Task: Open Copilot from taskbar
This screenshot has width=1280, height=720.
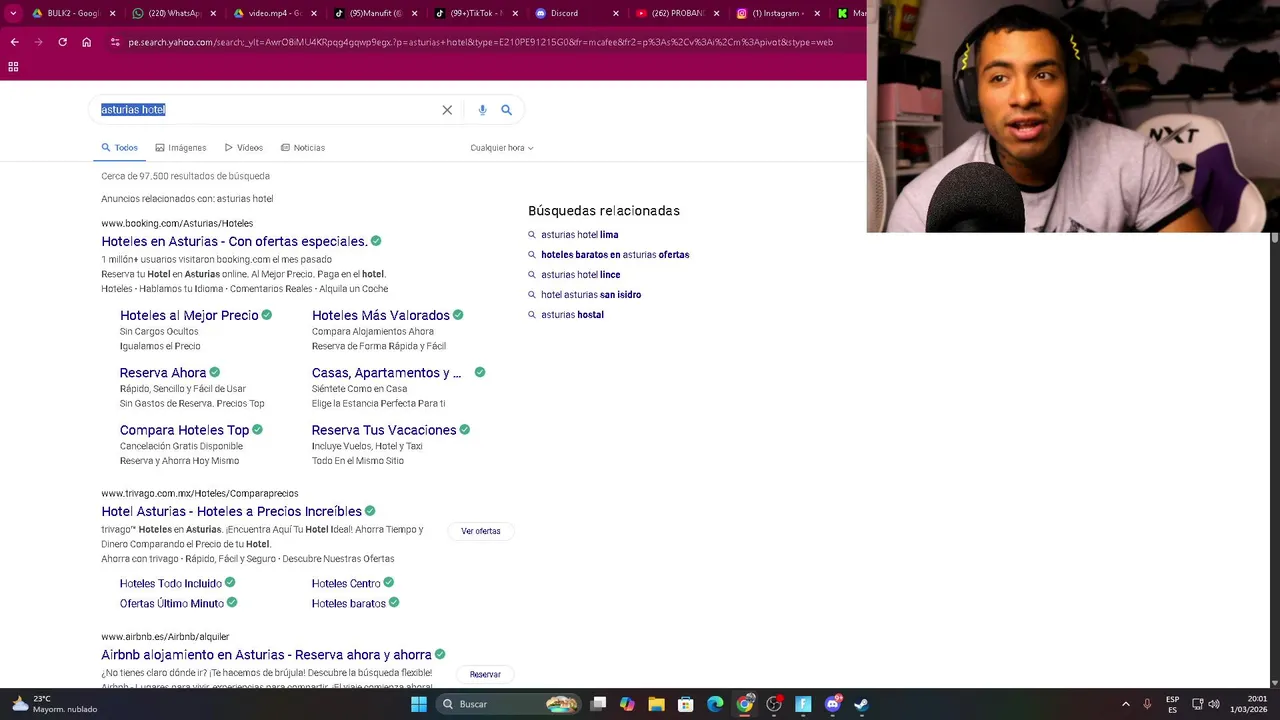Action: coord(627,704)
